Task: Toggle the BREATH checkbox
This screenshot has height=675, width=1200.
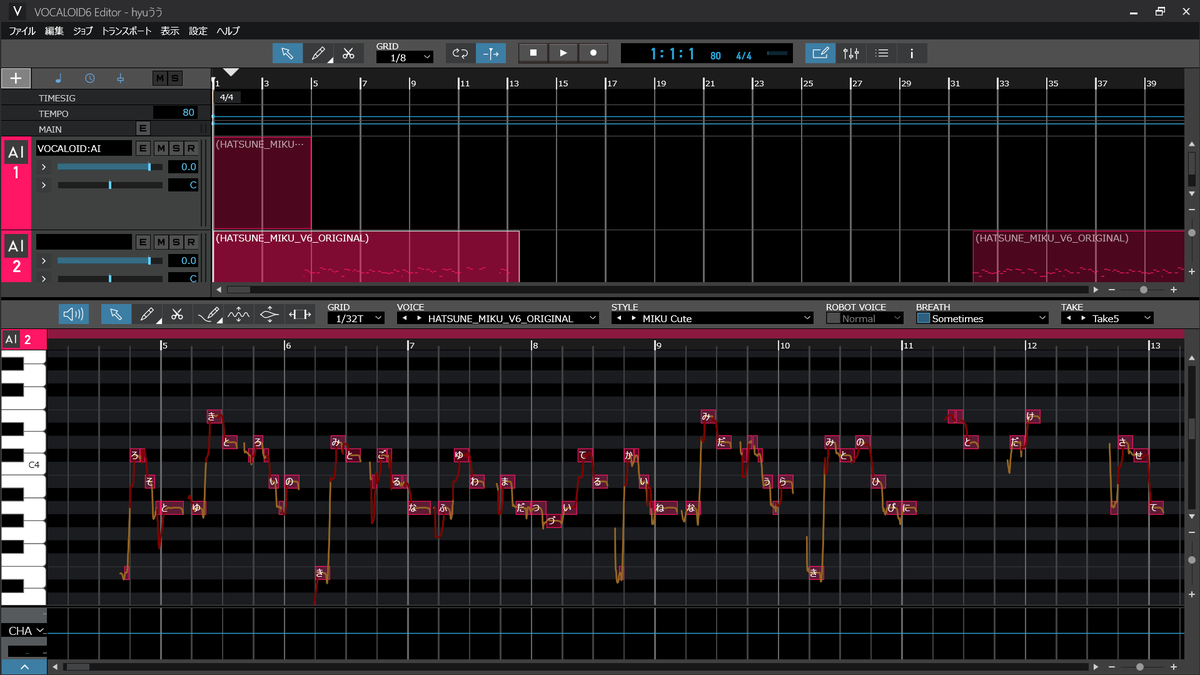Action: (923, 318)
